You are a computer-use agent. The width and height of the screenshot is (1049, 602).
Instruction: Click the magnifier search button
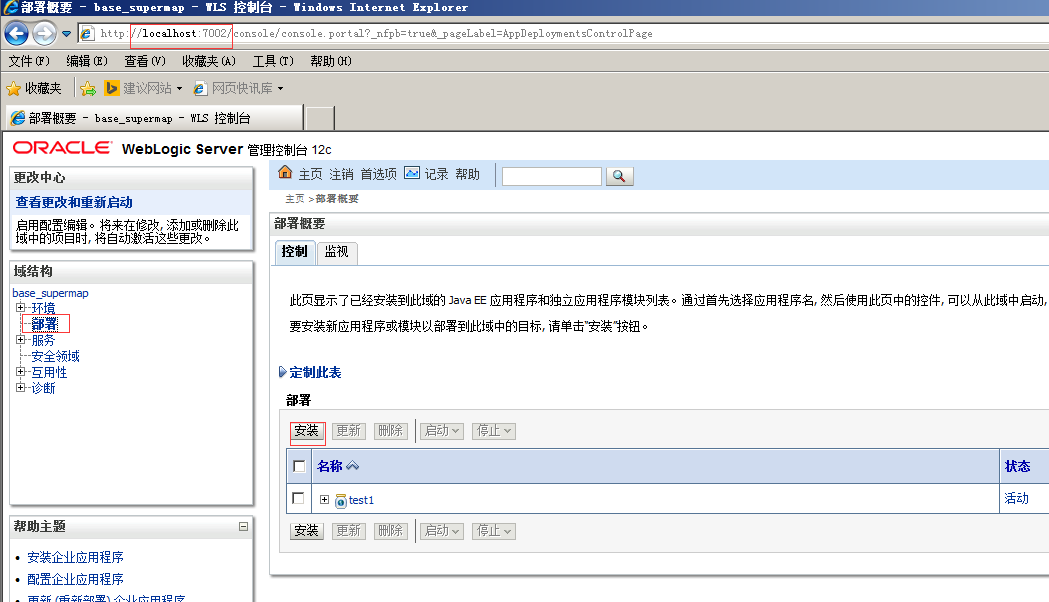coord(619,176)
